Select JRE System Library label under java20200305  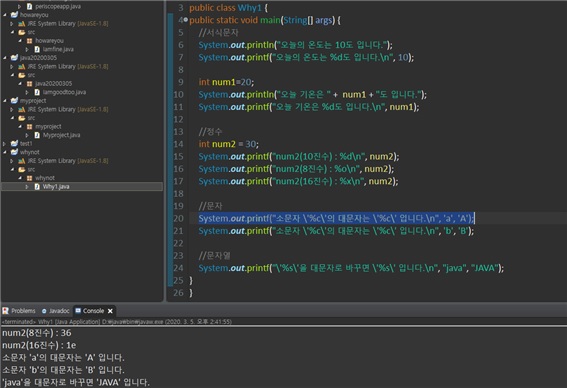click(68, 67)
